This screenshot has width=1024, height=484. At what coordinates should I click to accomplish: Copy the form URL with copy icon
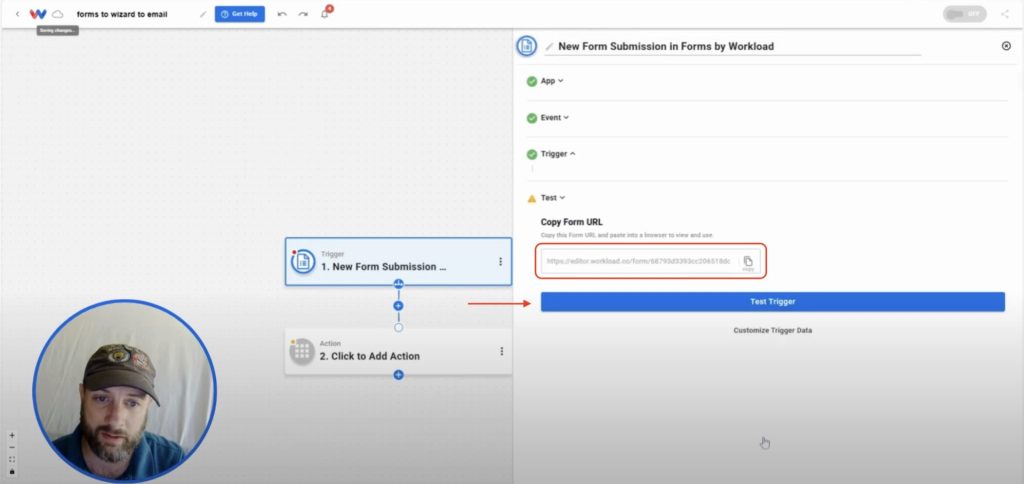point(748,261)
